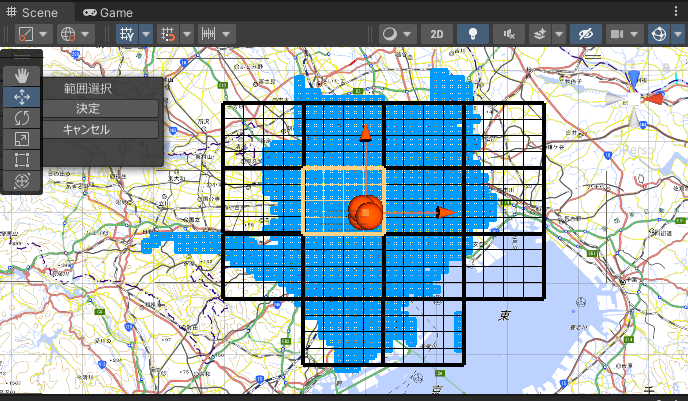Toggle 2D view mode
Screen dimensions: 688x401
(437, 34)
